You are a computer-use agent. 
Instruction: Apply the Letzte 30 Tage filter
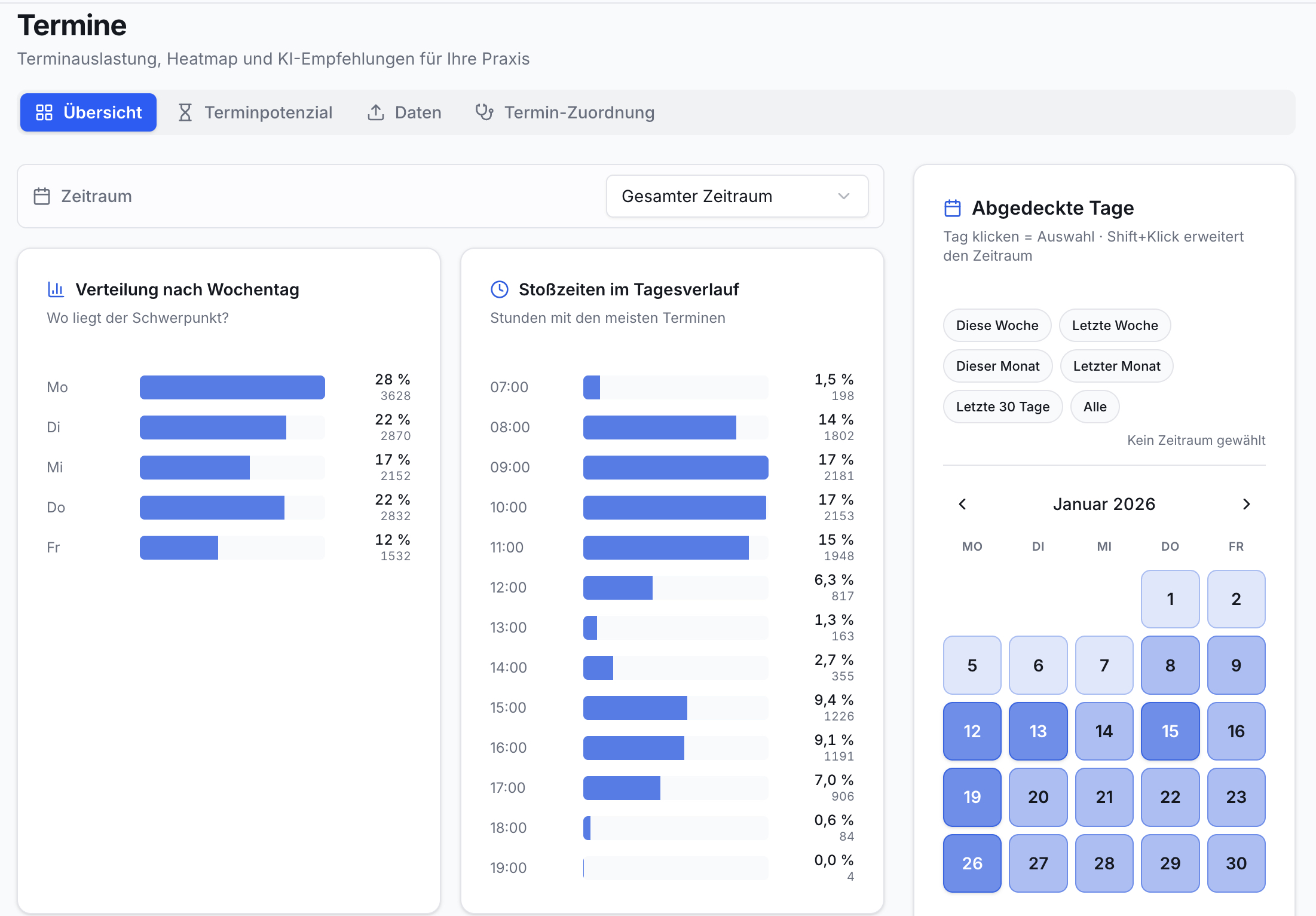(1003, 407)
